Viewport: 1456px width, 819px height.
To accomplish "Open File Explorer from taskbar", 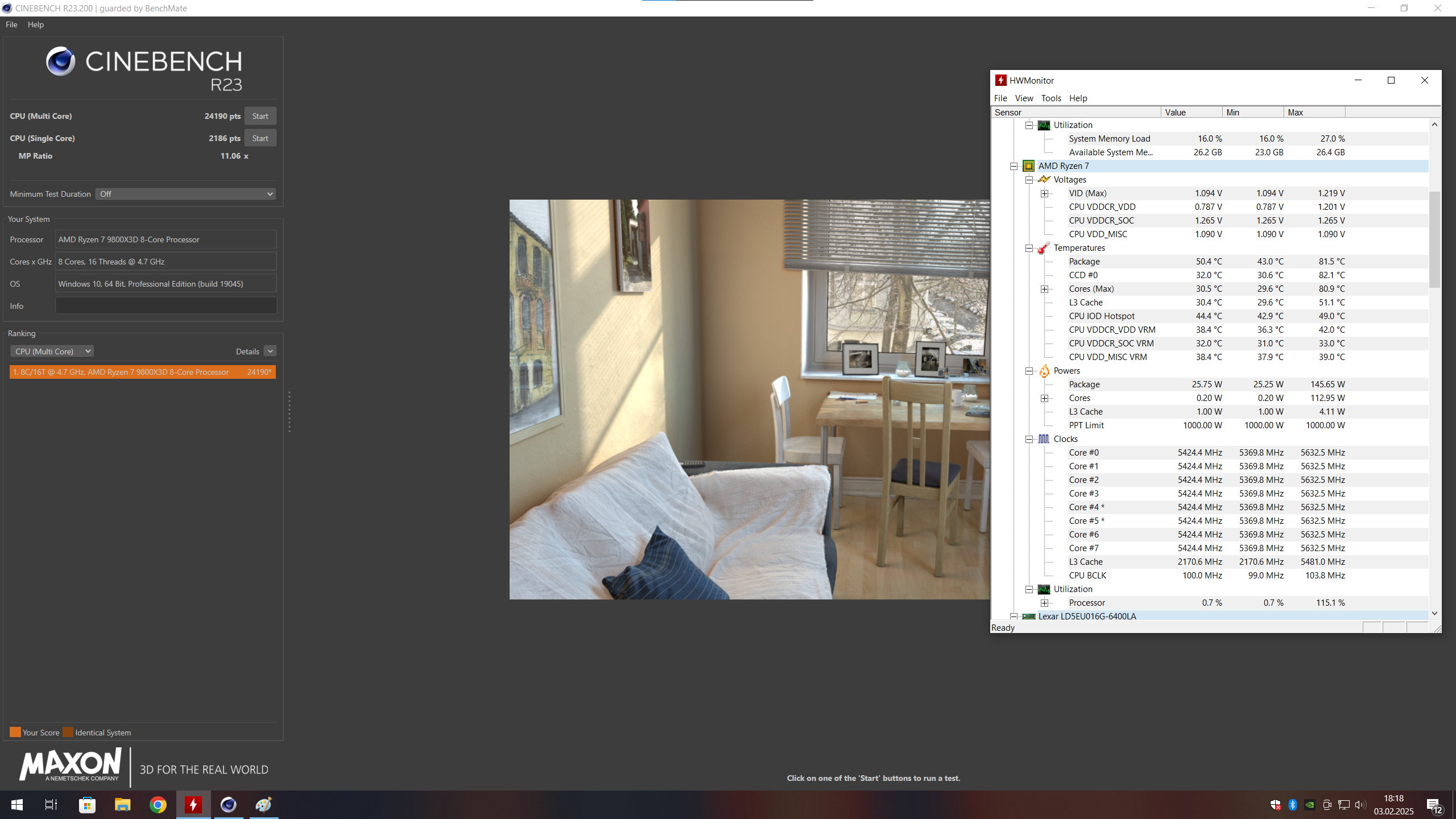I will [122, 805].
